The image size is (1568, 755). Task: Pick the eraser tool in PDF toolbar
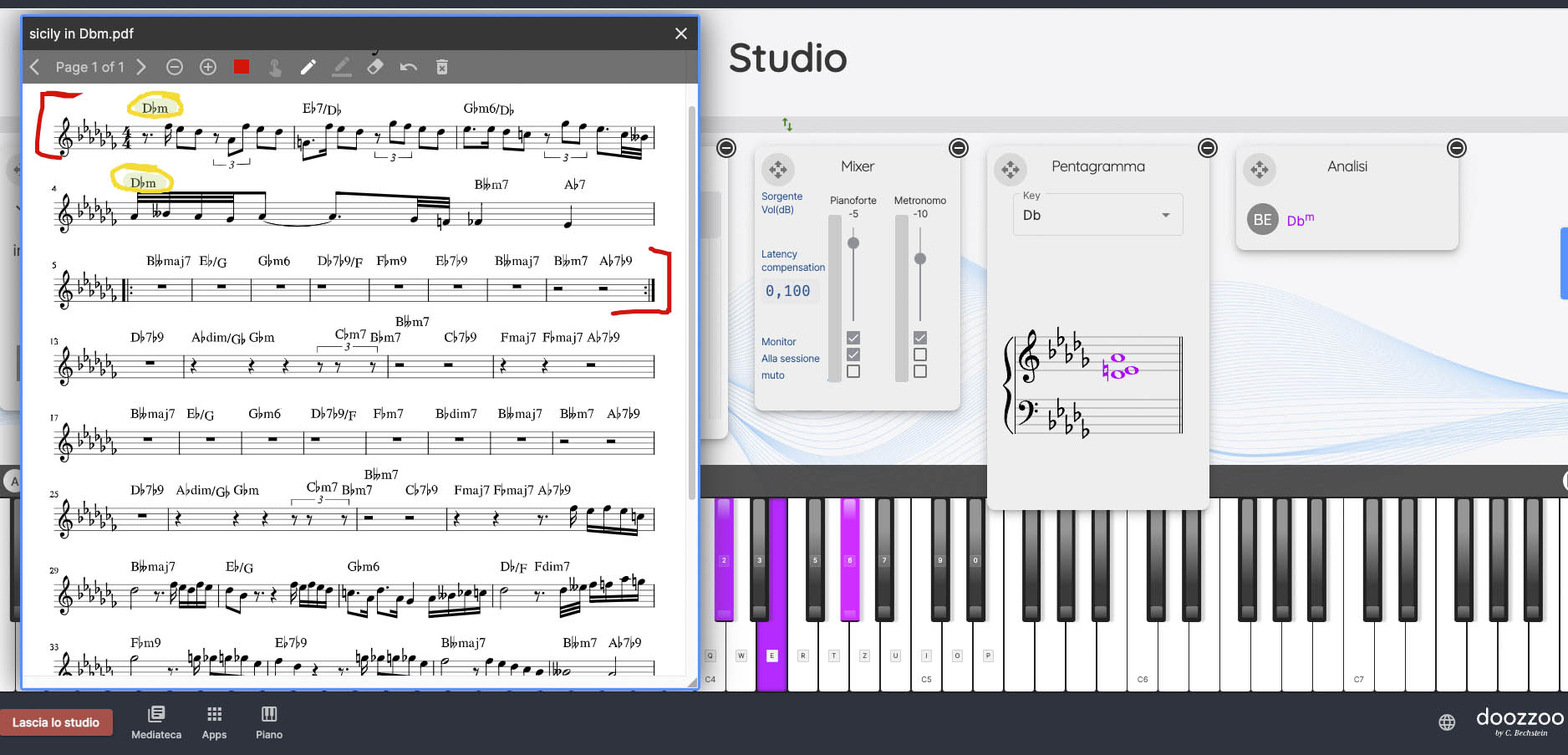pos(375,67)
